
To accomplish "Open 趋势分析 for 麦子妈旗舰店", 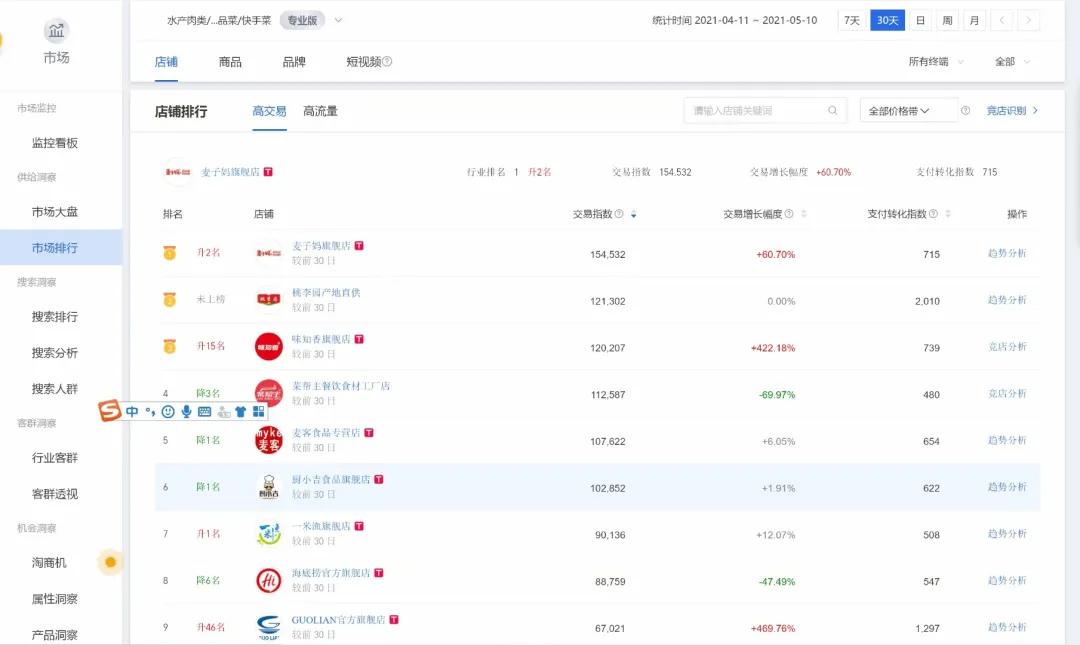I will (x=1006, y=255).
